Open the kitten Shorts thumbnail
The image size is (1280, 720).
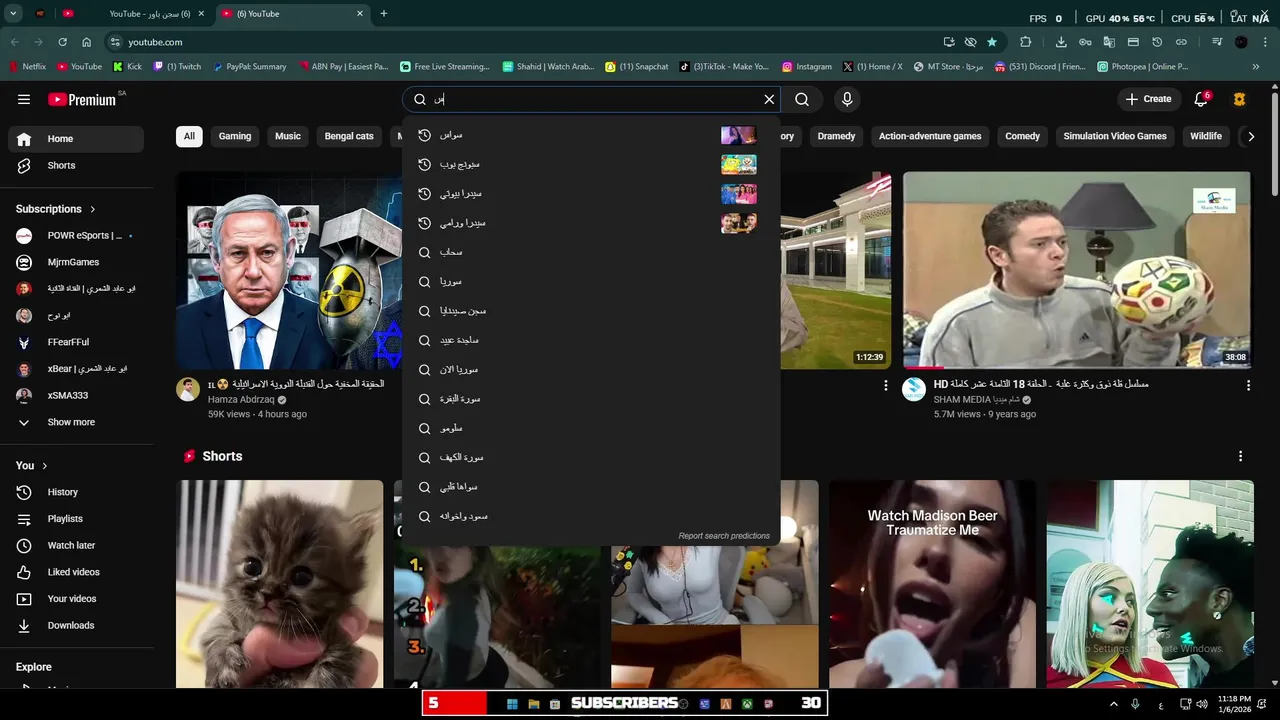click(280, 584)
